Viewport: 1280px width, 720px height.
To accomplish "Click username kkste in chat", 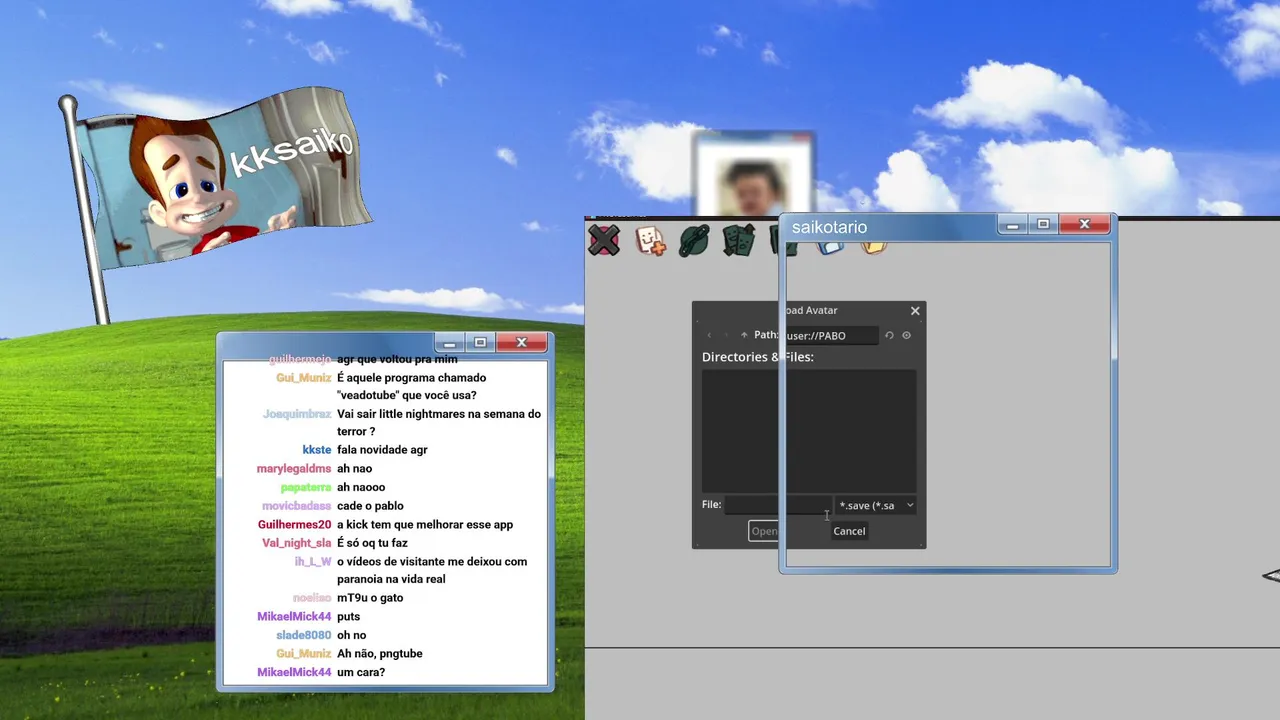I will pos(316,450).
